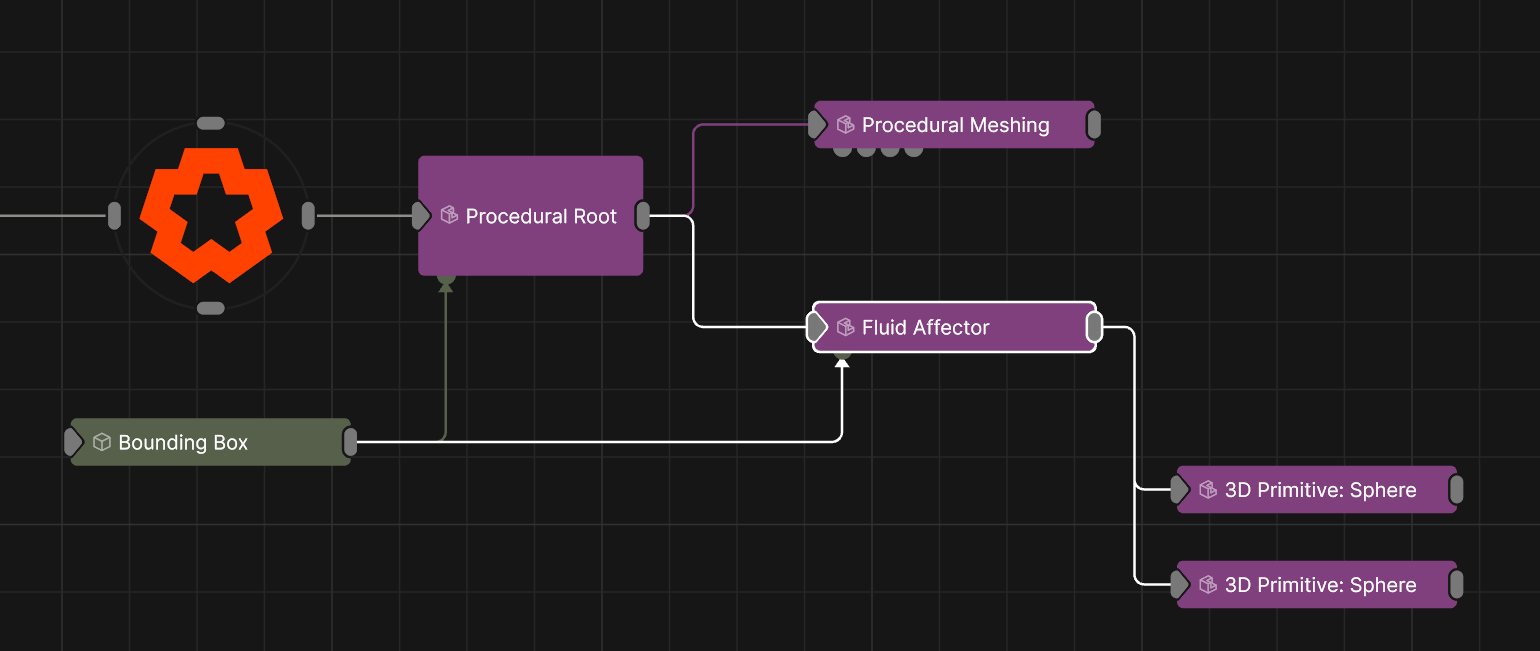Click the output port of Procedural Meshing
The width and height of the screenshot is (1540, 651).
click(x=1094, y=125)
